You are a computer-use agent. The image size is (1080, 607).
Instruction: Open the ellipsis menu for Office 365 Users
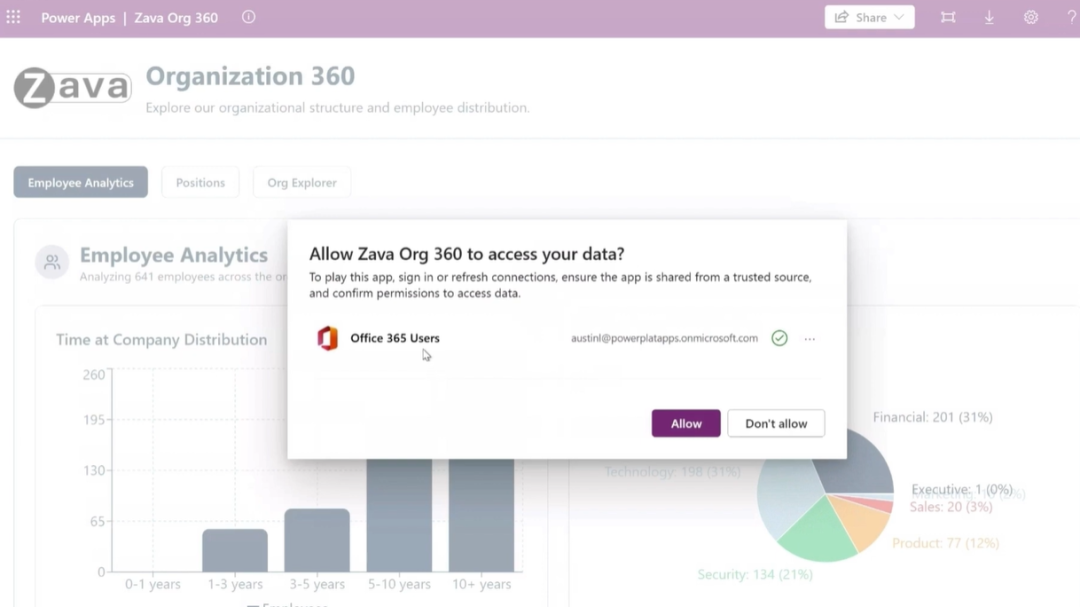[809, 339]
